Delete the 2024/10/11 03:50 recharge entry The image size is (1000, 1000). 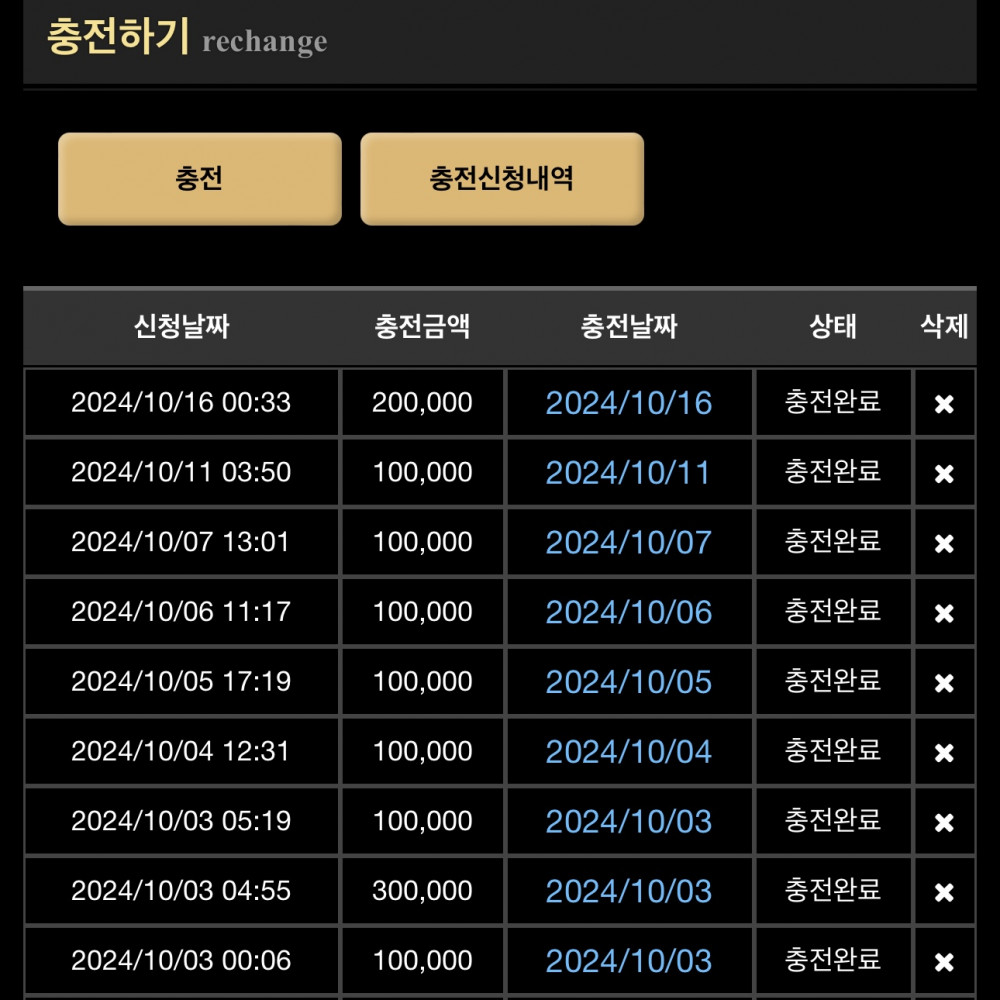pyautogui.click(x=943, y=474)
